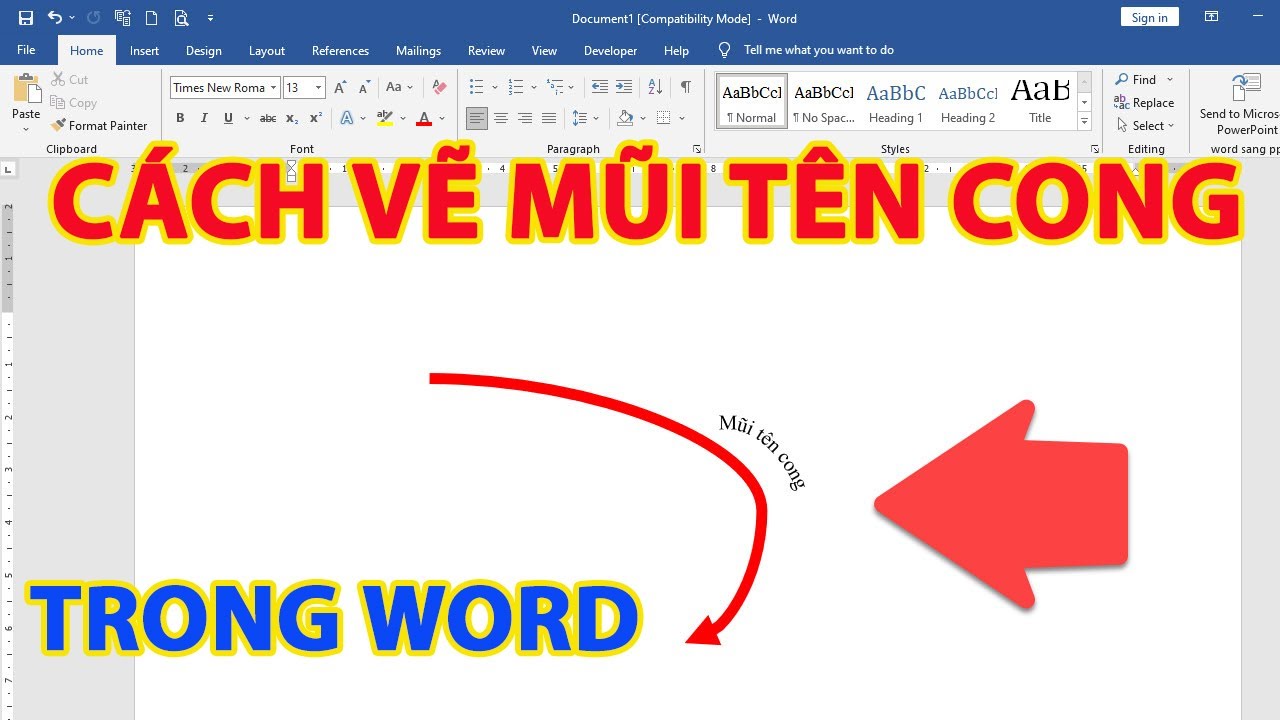Toggle Strikethrough formatting

coord(267,118)
